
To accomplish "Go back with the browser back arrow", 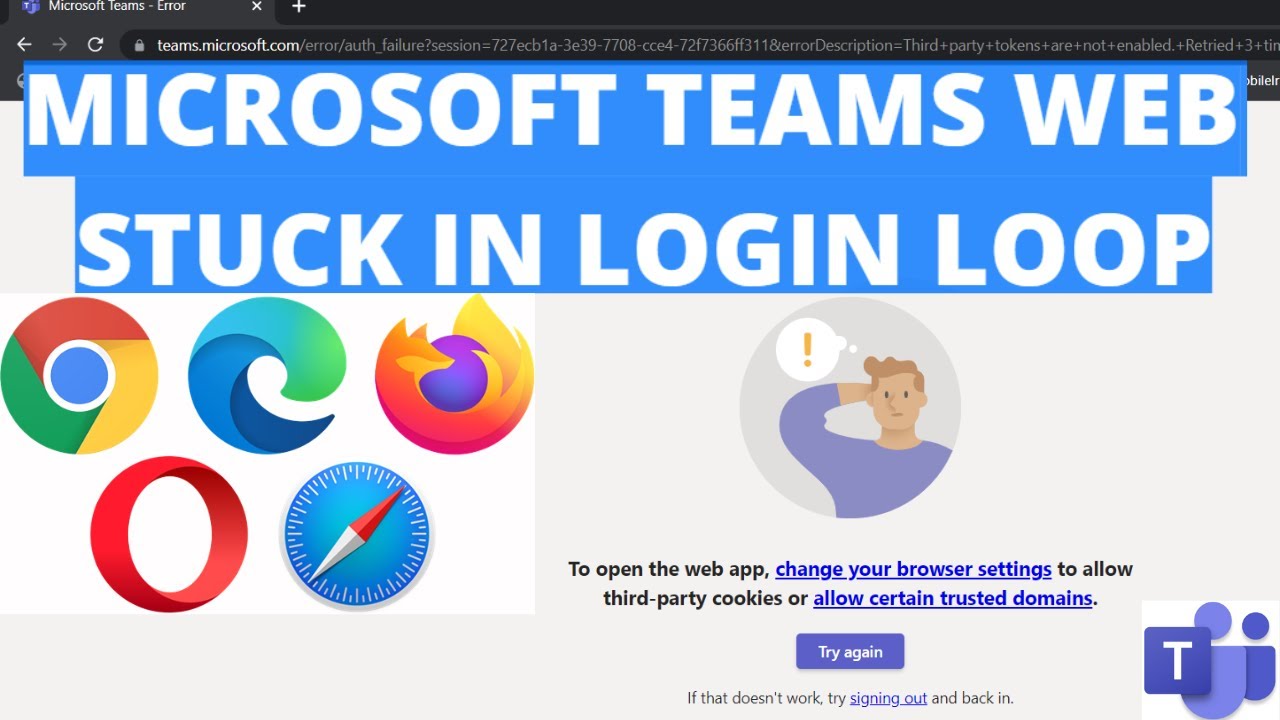I will (24, 44).
